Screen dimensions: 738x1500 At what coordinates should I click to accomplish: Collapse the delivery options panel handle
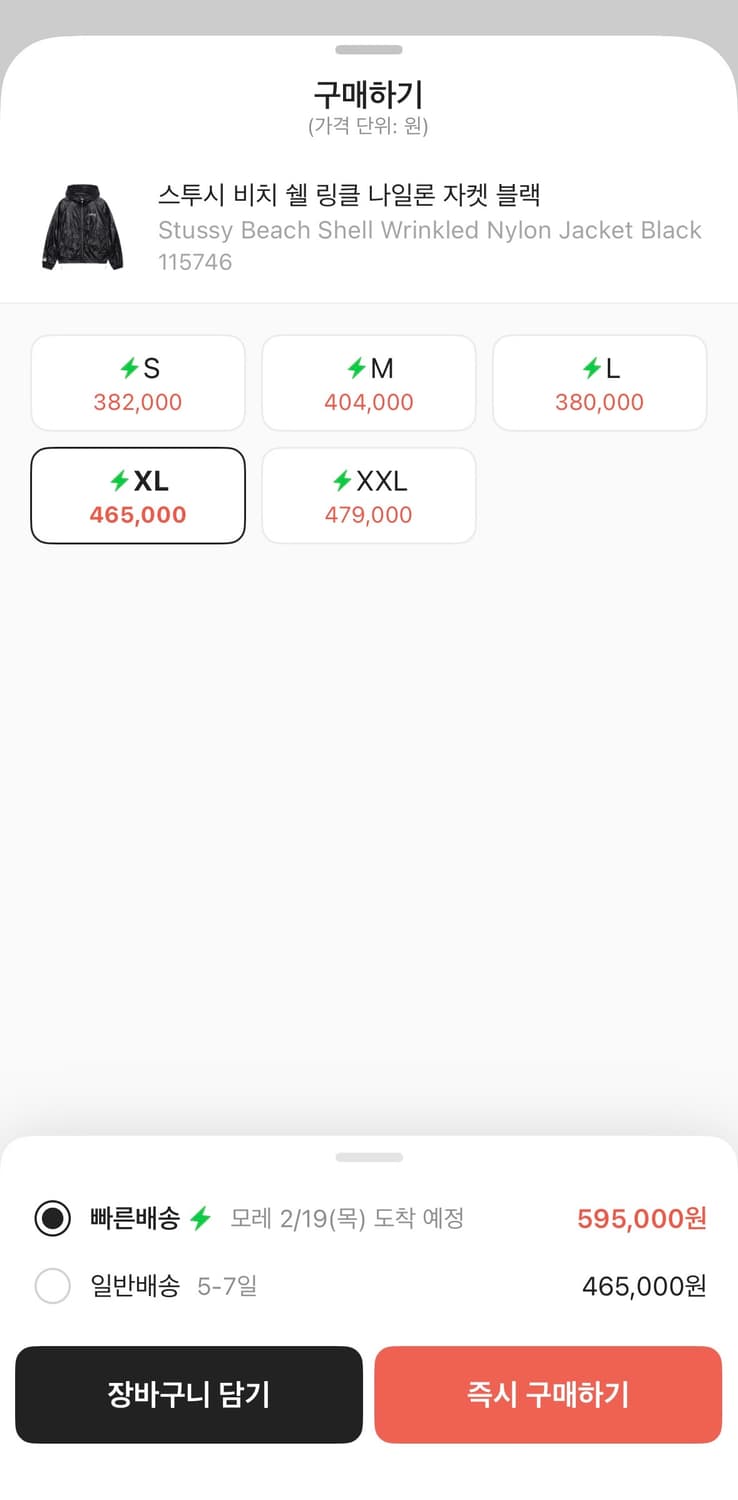click(x=369, y=1158)
